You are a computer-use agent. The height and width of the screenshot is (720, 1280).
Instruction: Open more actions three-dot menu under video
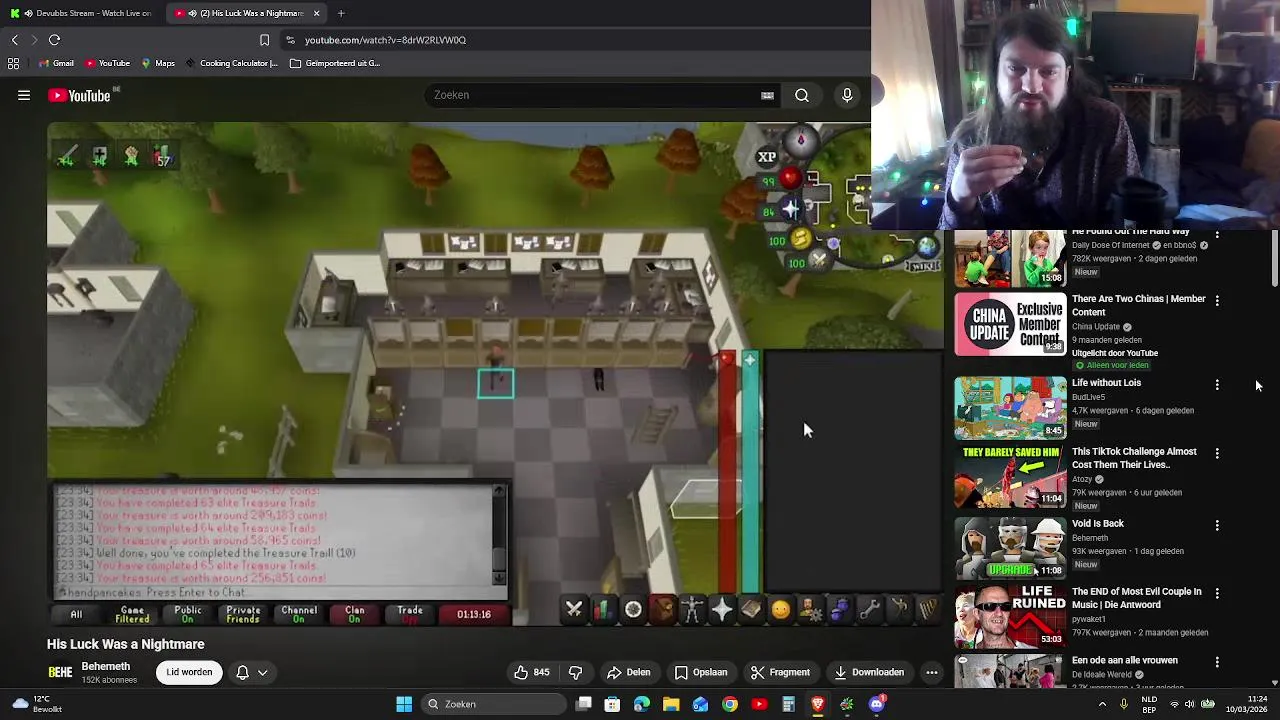coord(932,672)
